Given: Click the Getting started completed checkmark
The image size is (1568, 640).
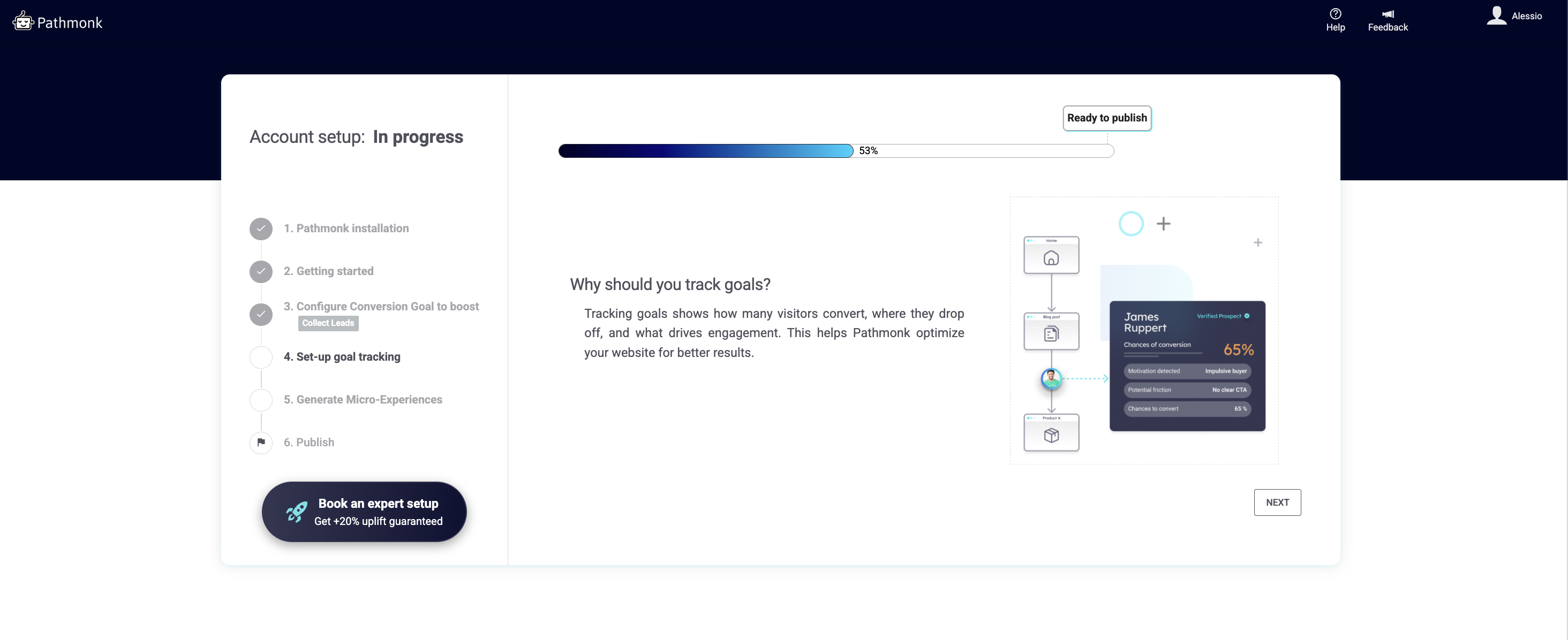Looking at the screenshot, I should pyautogui.click(x=260, y=271).
